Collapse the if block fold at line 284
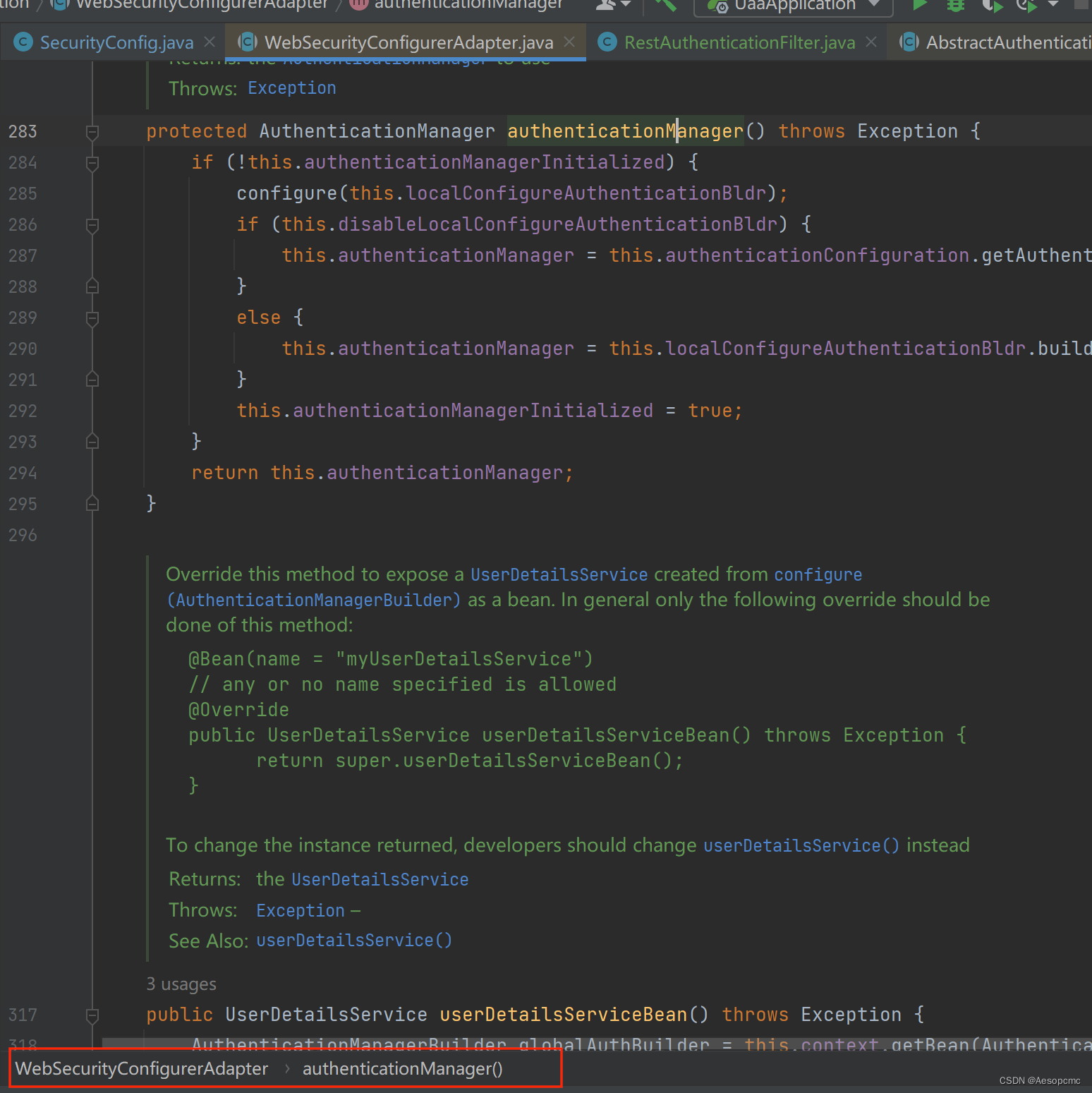 [92, 163]
